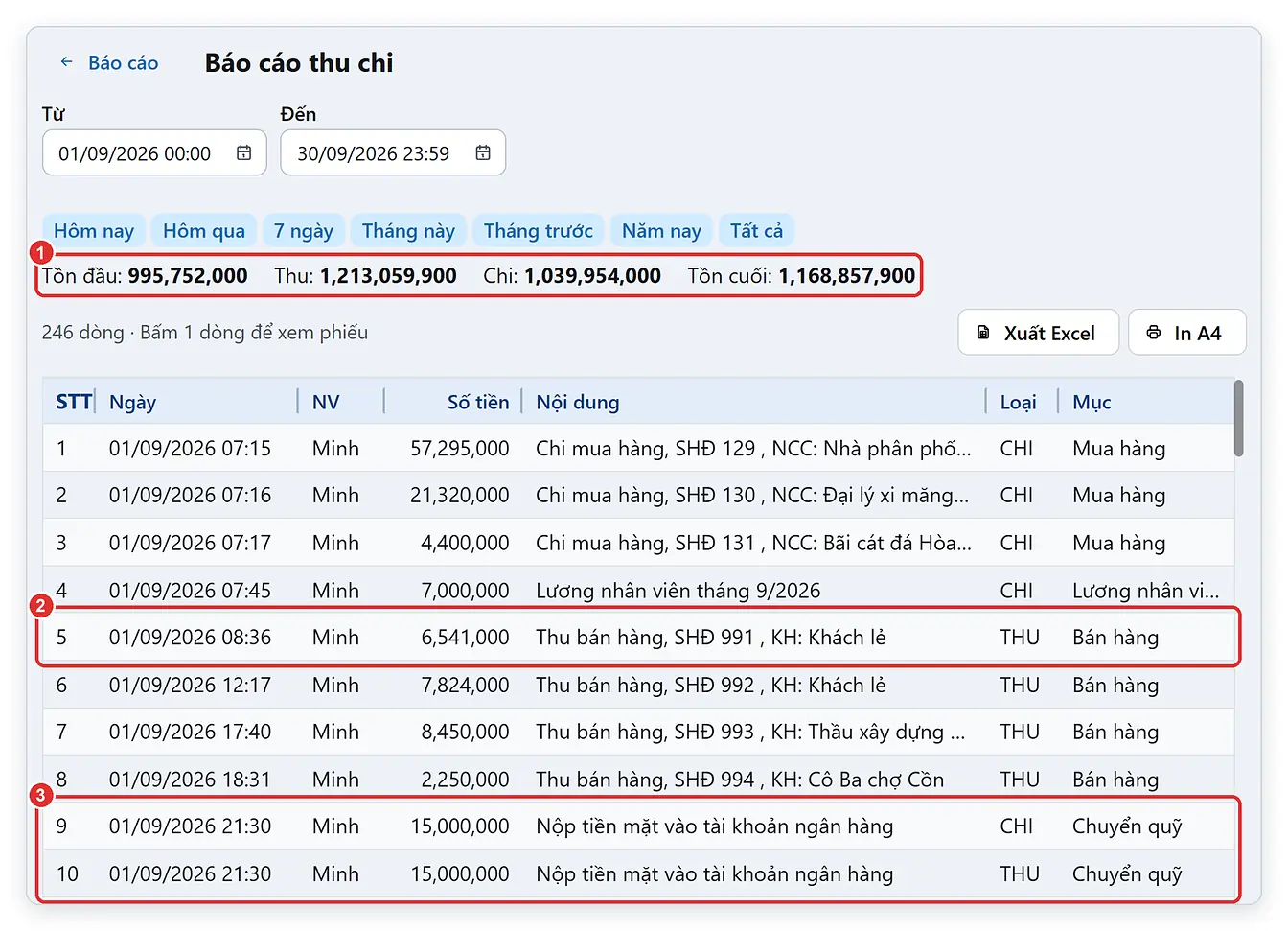
Task: Click the Loại column header
Action: pos(1018,402)
